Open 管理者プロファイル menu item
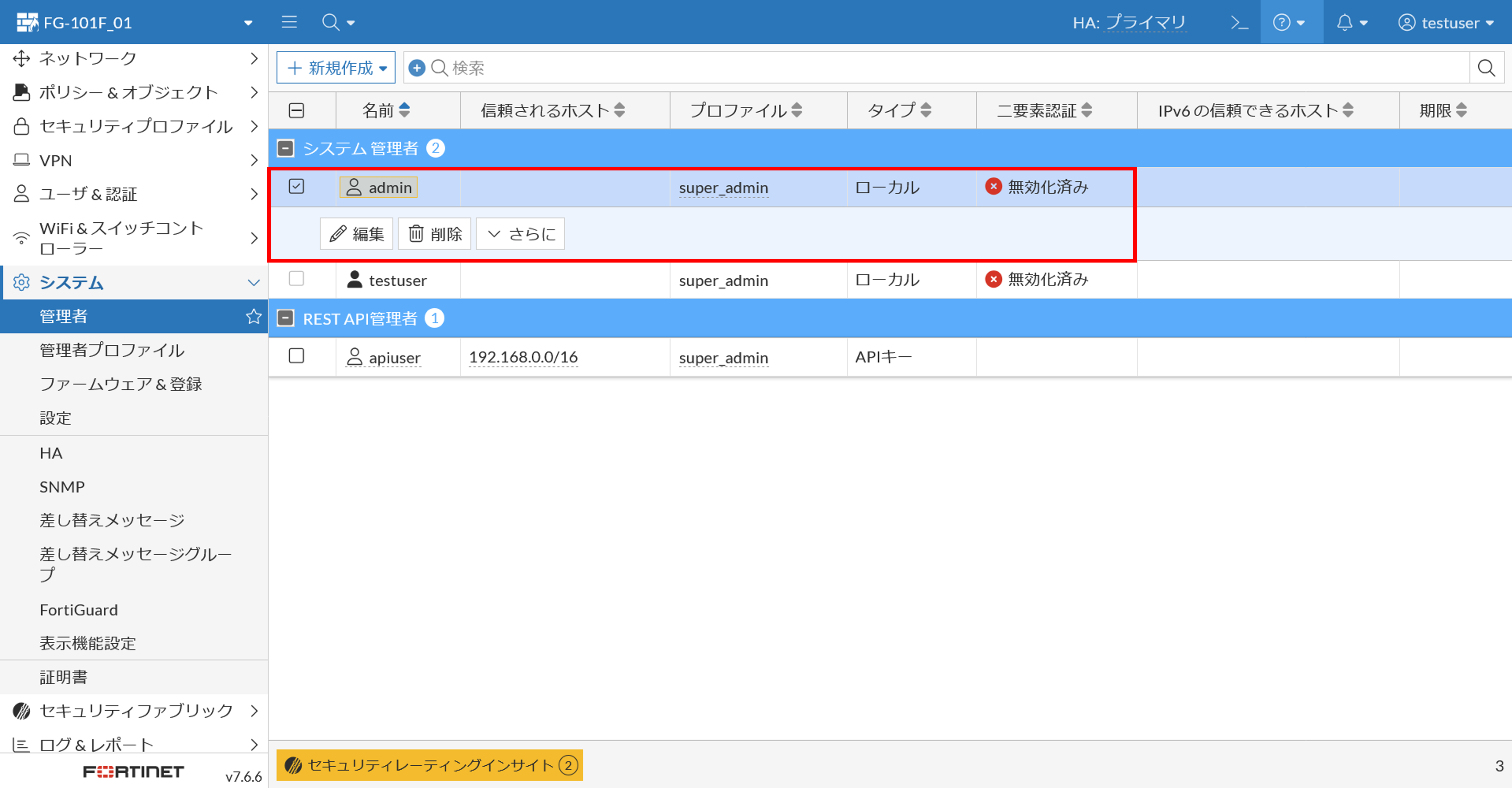Image resolution: width=1512 pixels, height=788 pixels. [x=112, y=351]
